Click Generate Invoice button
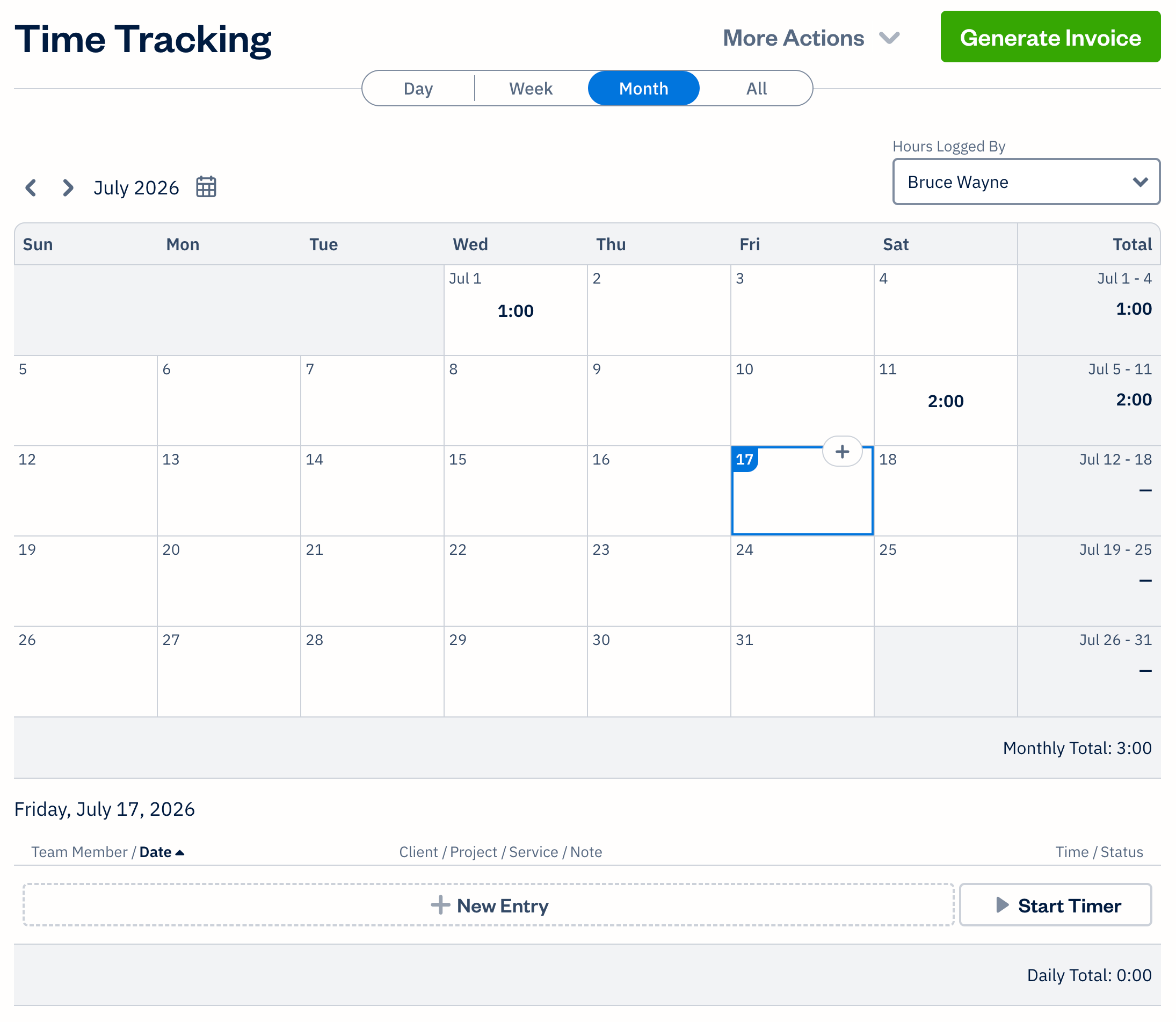1176x1022 pixels. [x=1050, y=37]
